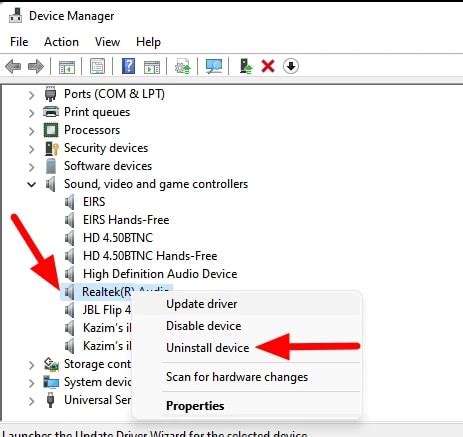This screenshot has height=437, width=463.
Task: Select the Security devices category label
Action: tap(106, 148)
